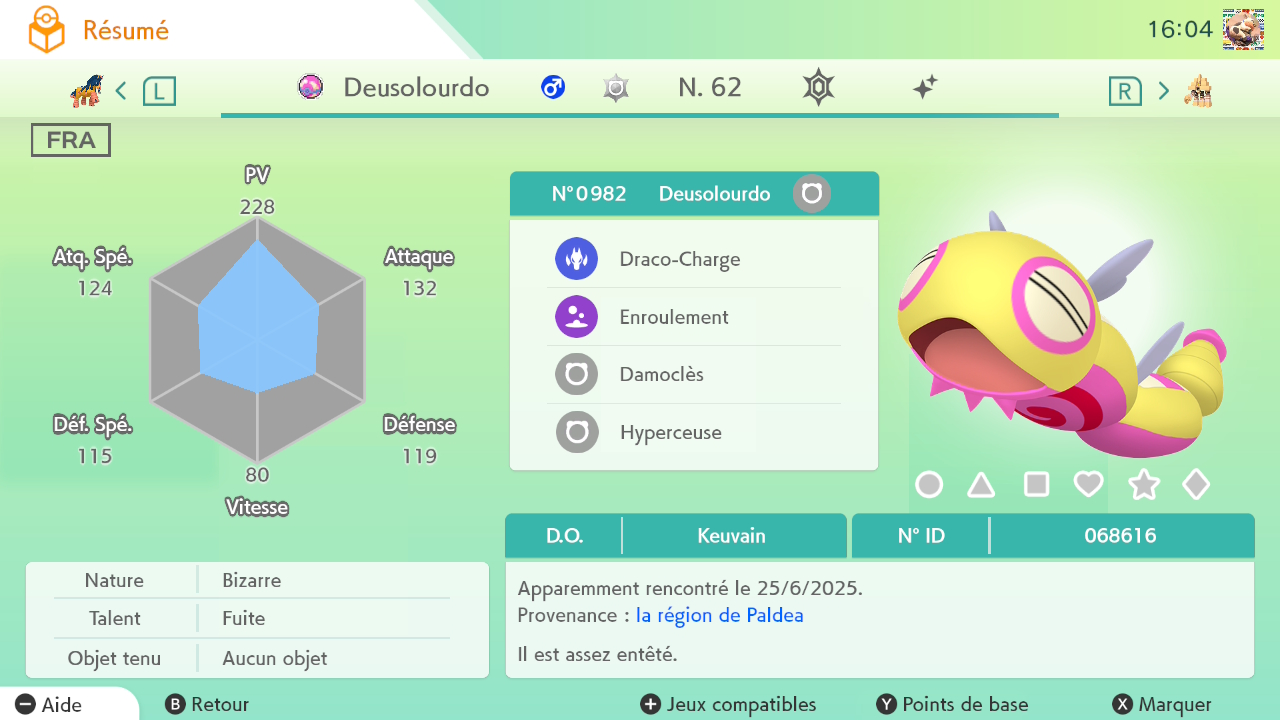The image size is (1280, 720).
Task: Click the Retour button
Action: point(207,705)
